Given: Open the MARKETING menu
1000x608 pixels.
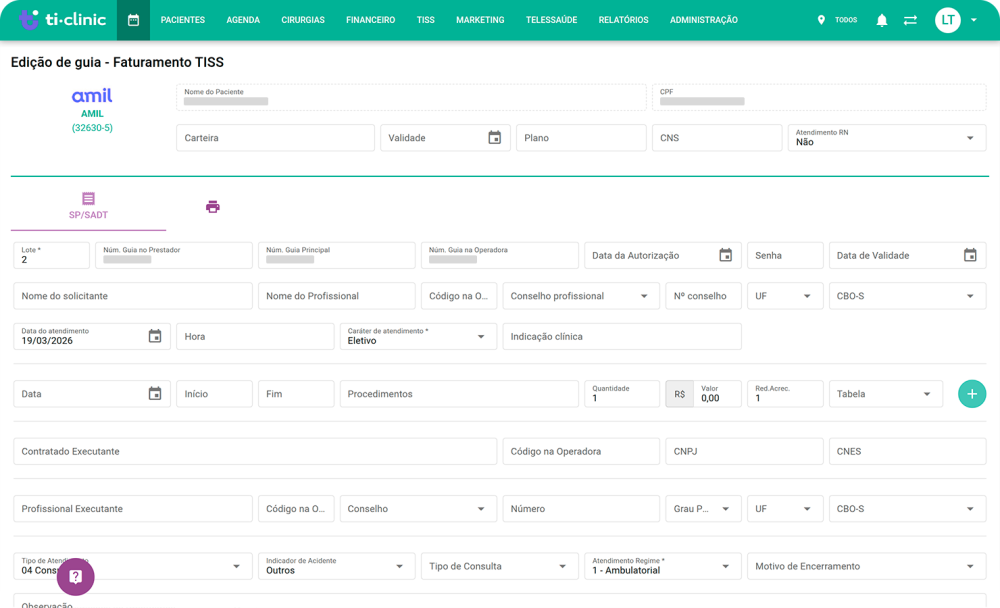Looking at the screenshot, I should [480, 20].
